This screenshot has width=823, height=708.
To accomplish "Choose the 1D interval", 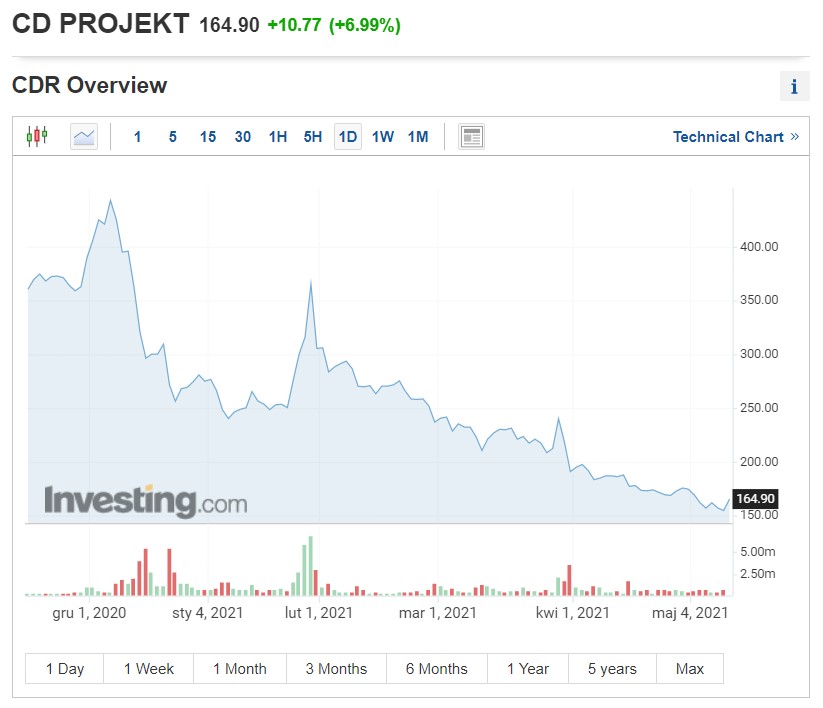I will [347, 137].
